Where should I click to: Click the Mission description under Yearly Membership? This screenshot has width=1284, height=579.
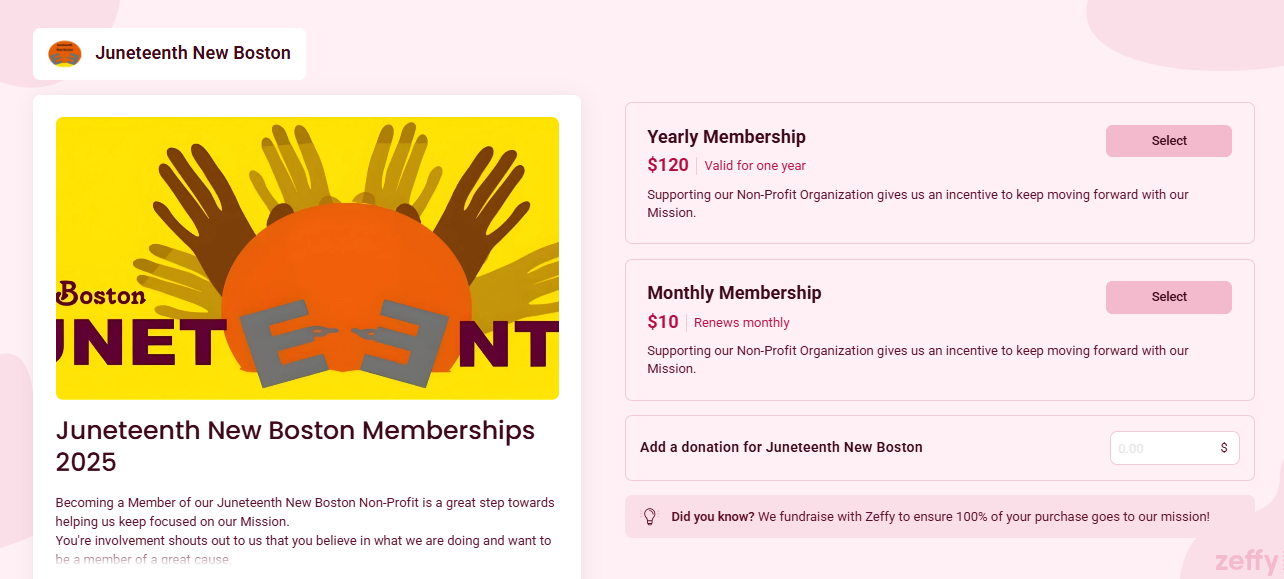point(918,203)
